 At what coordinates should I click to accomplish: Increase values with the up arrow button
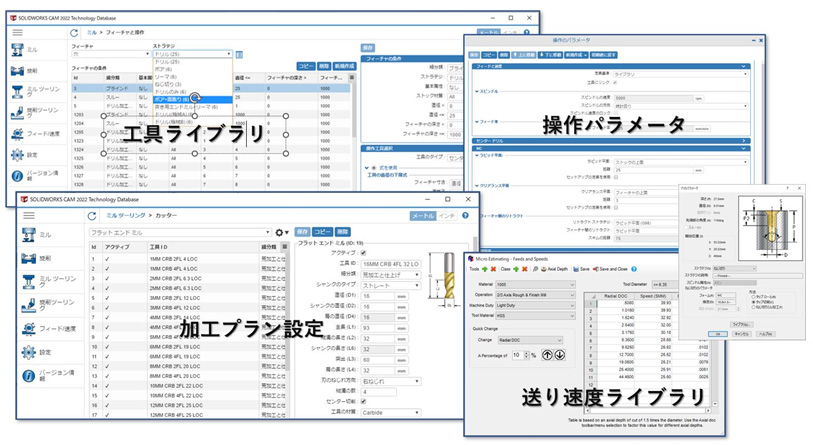click(x=547, y=355)
